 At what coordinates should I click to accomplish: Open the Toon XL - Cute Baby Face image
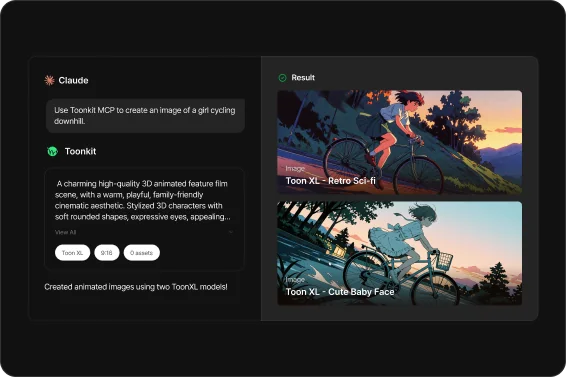point(399,253)
